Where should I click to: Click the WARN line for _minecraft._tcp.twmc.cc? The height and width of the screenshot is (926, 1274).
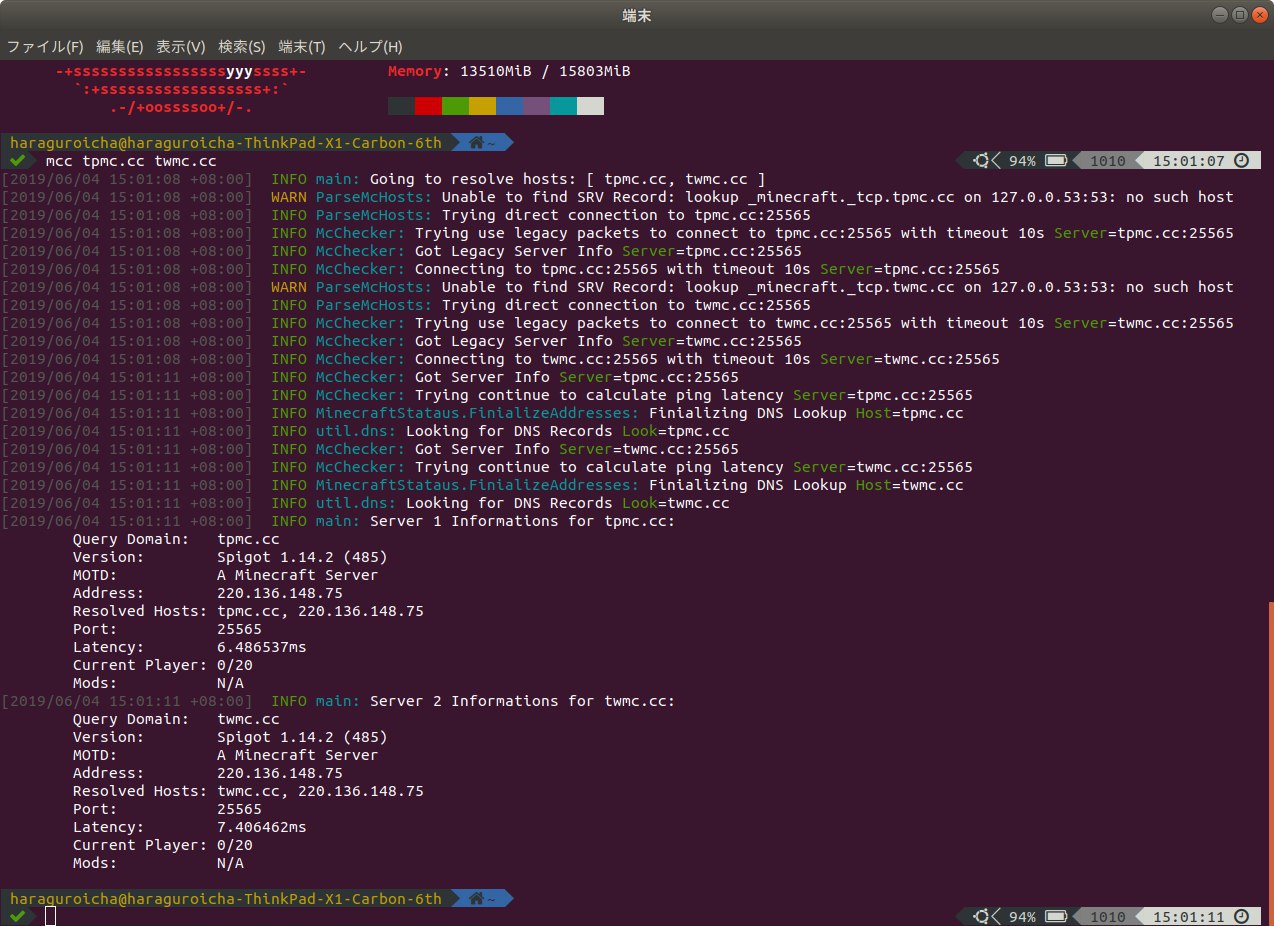coord(618,287)
